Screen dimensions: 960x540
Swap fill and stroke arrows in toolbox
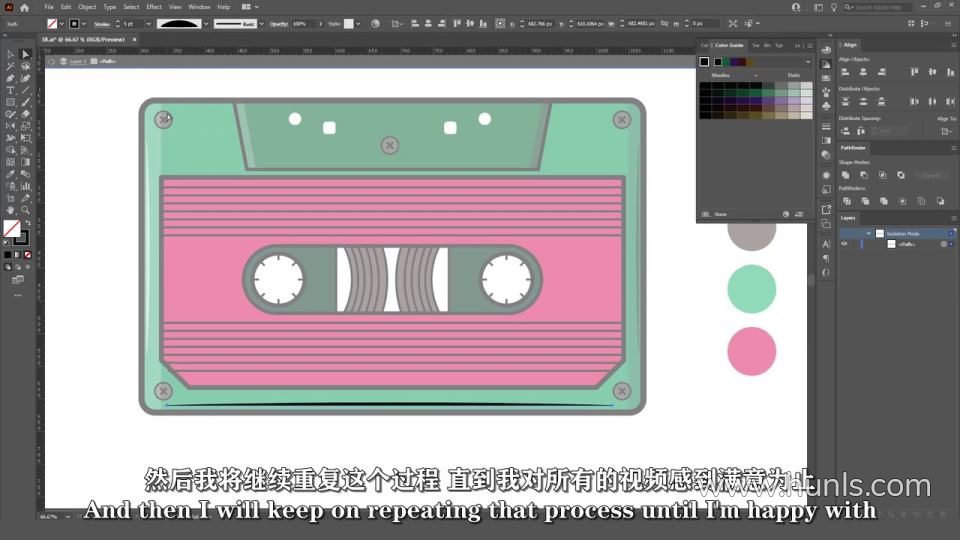[x=28, y=223]
